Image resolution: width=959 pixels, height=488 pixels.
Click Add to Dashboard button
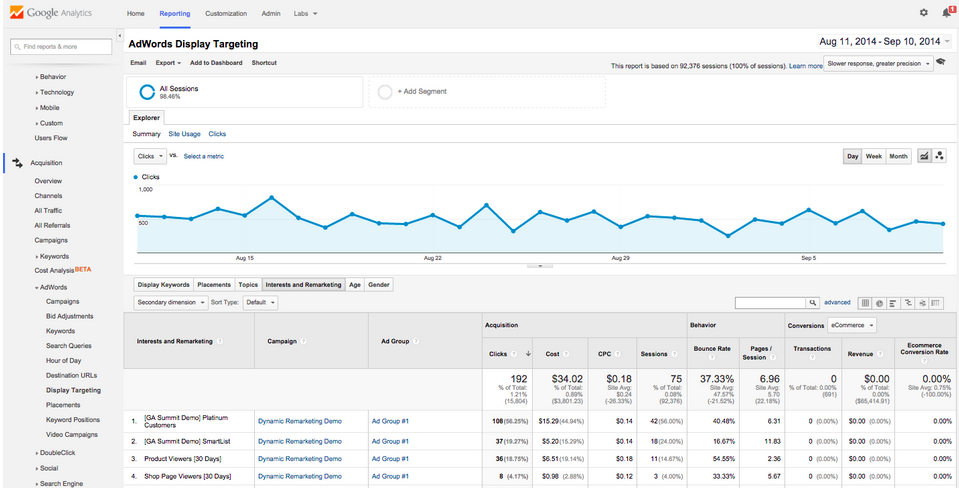coord(216,63)
